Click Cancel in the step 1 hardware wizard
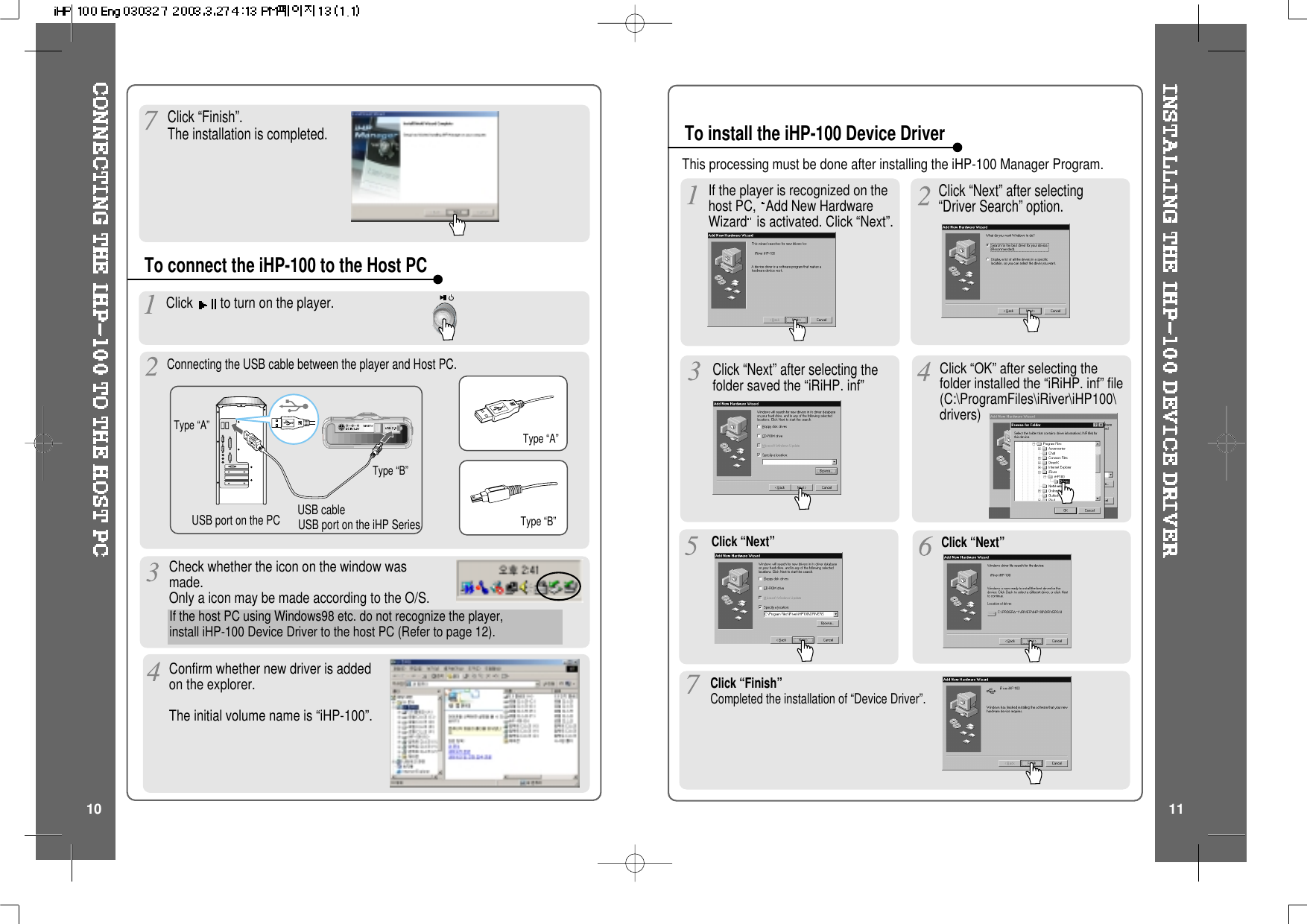 click(821, 320)
